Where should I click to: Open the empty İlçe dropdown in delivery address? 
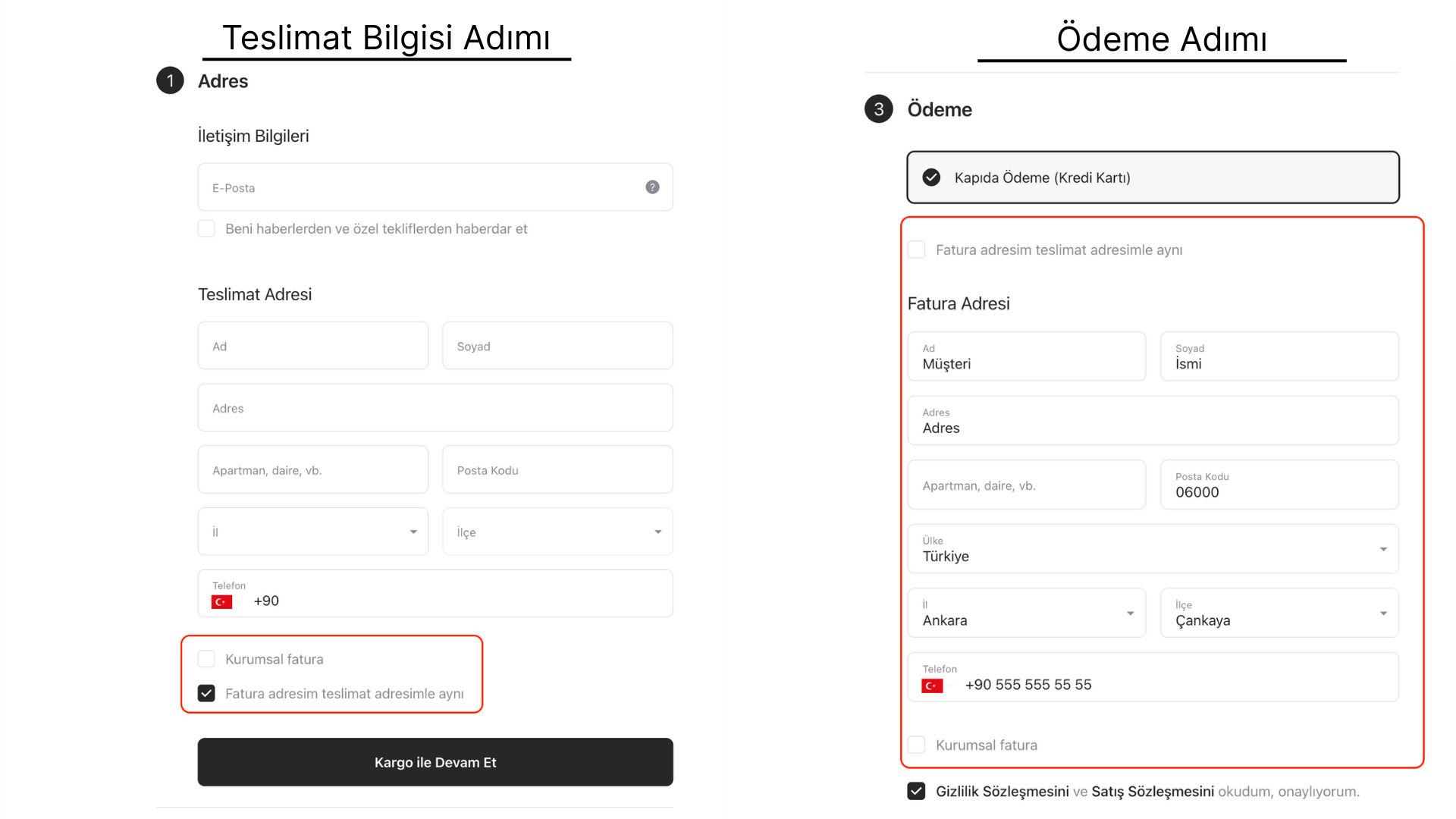pos(557,532)
